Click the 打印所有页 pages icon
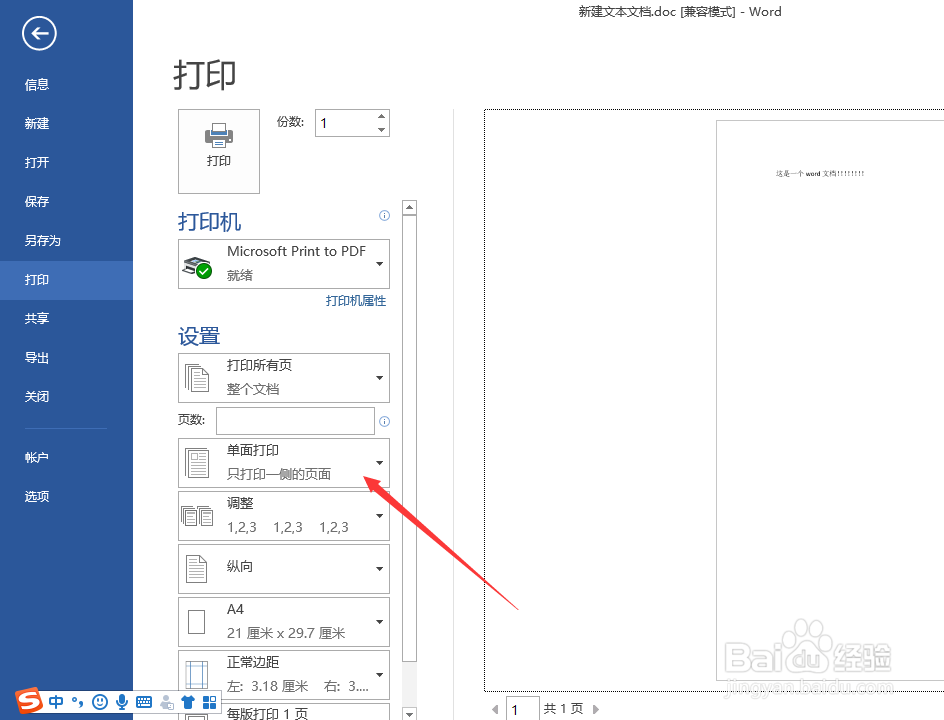This screenshot has width=944, height=720. click(197, 378)
